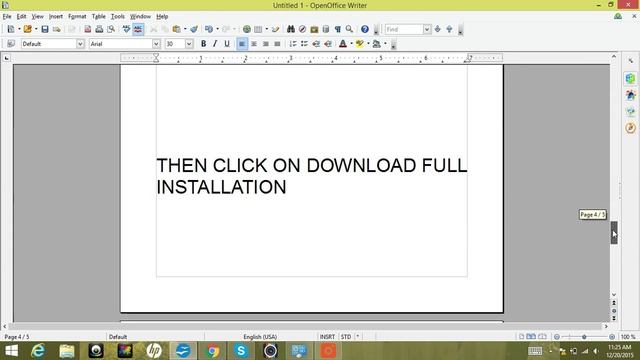Click the Print icon
The image size is (640, 360).
pyautogui.click(x=99, y=29)
